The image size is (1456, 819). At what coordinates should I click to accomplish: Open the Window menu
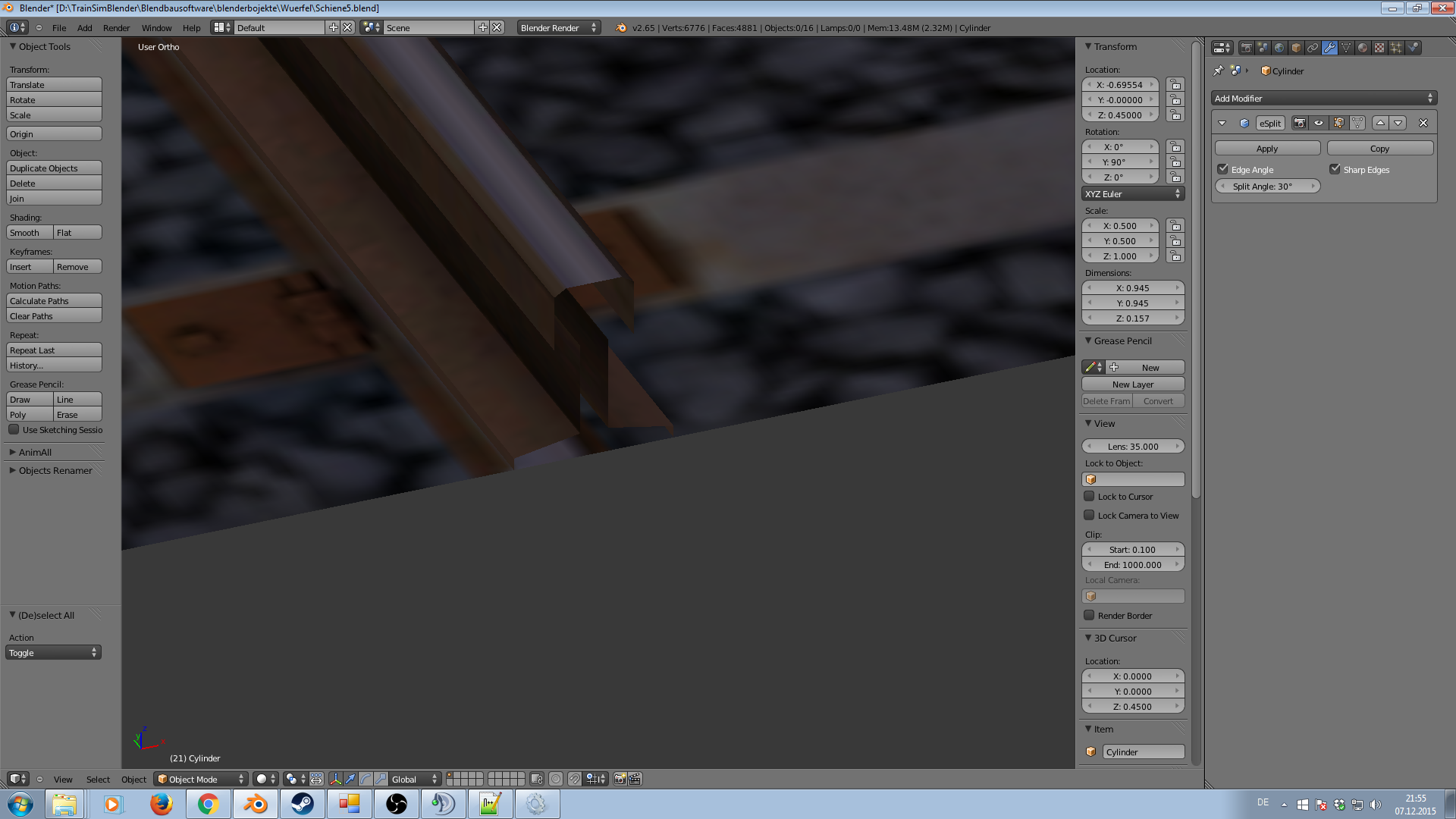pos(156,28)
